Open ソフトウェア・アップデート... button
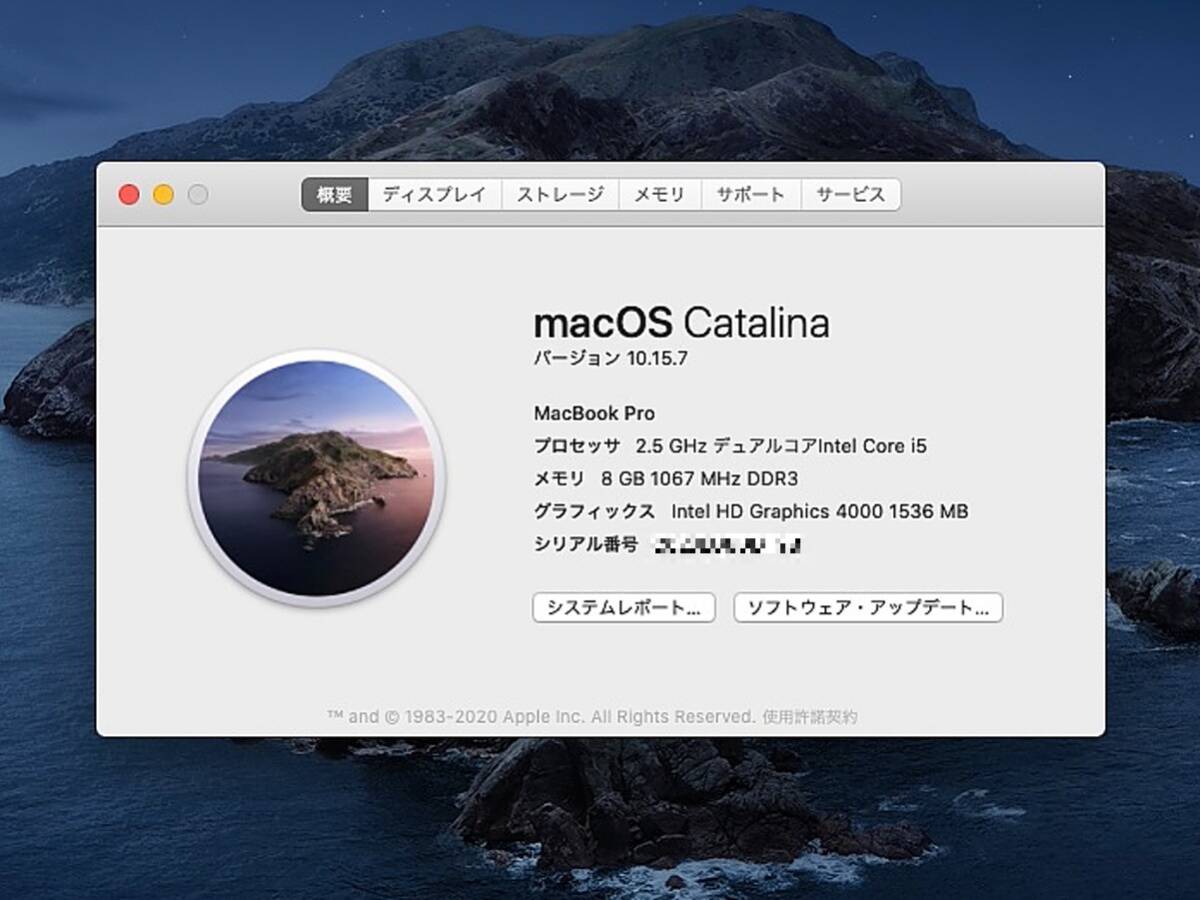Screen dimensions: 1200x900 point(868,608)
